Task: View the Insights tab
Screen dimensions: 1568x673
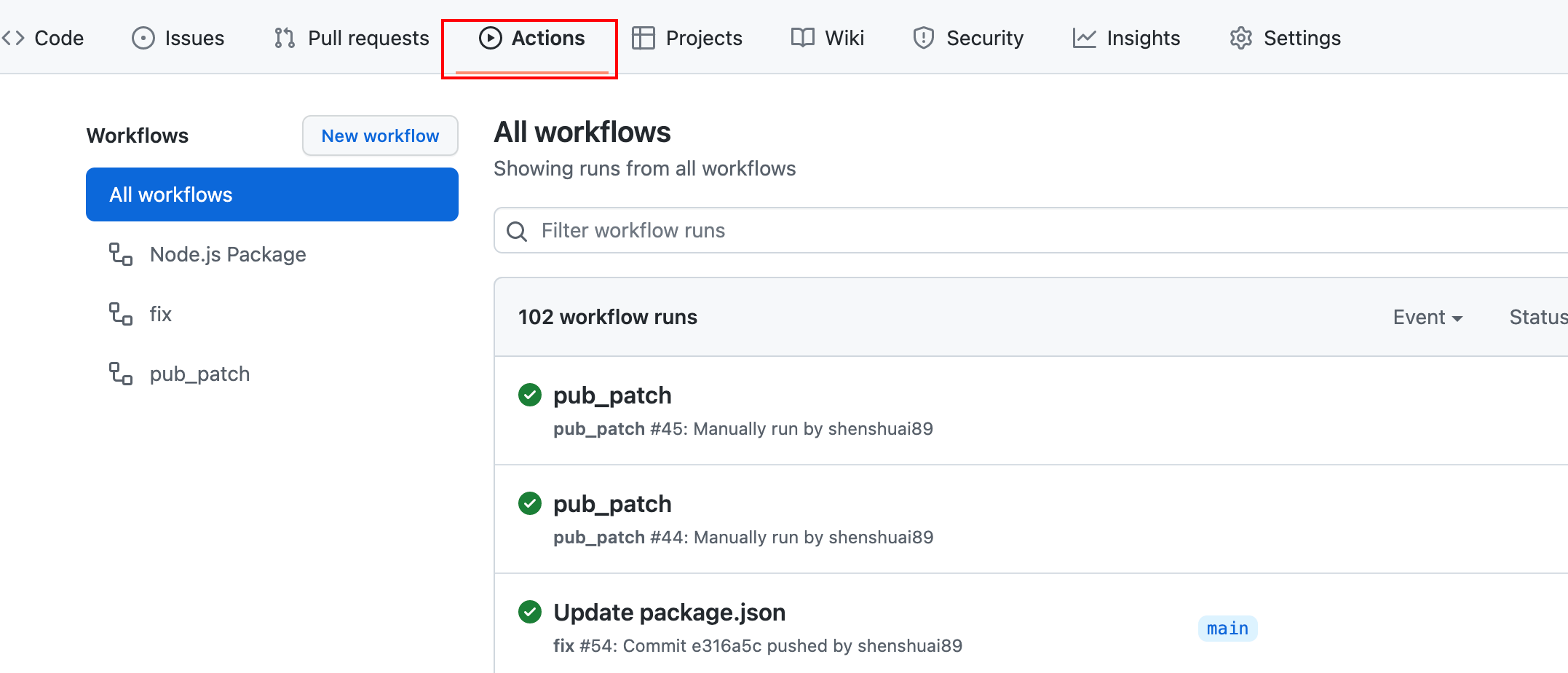Action: [x=1125, y=38]
